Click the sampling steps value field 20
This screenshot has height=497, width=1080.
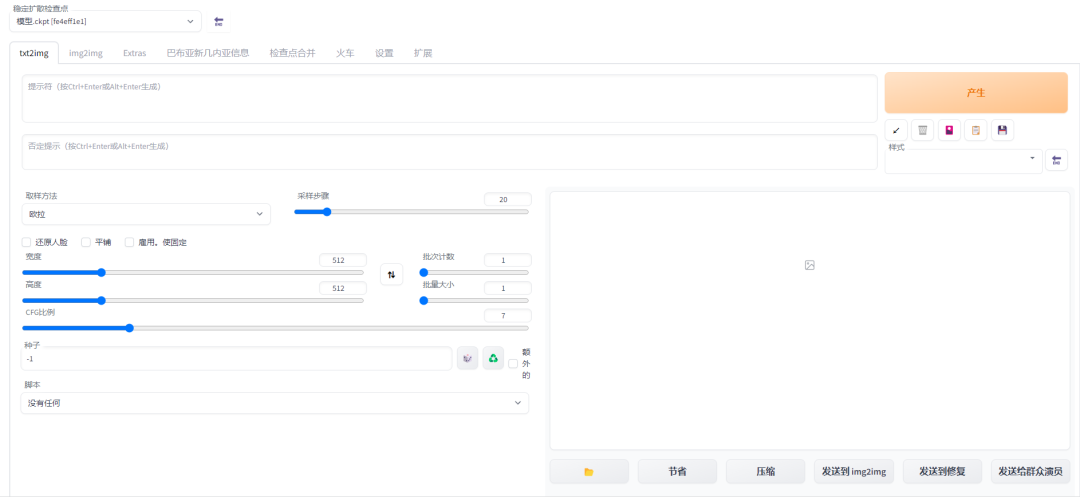click(x=508, y=200)
